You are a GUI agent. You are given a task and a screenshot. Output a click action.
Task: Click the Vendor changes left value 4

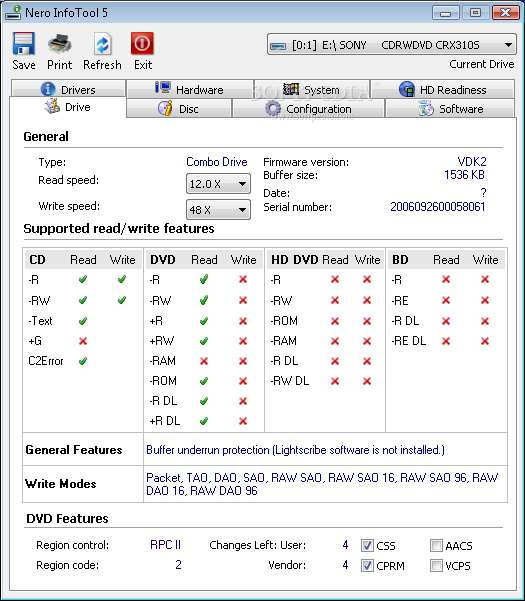(345, 565)
